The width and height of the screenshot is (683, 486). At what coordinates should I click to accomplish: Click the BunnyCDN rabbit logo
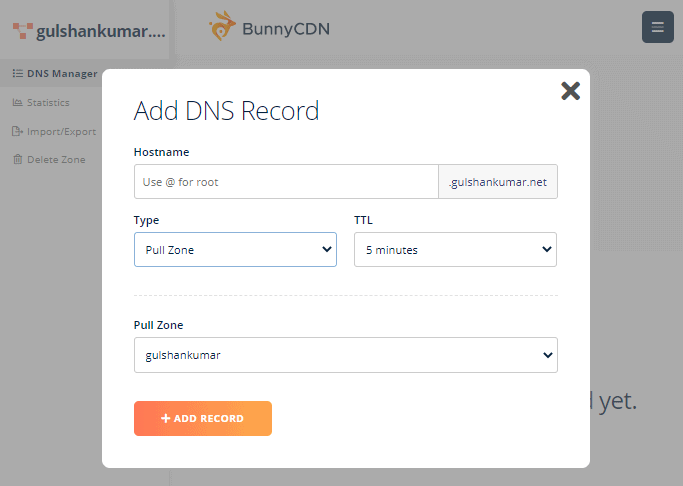(x=222, y=26)
